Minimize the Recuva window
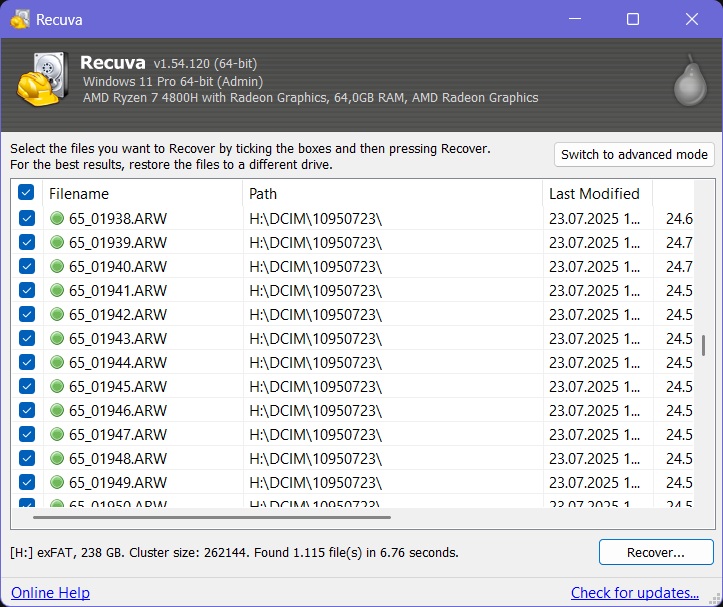Viewport: 723px width, 607px height. [x=575, y=19]
